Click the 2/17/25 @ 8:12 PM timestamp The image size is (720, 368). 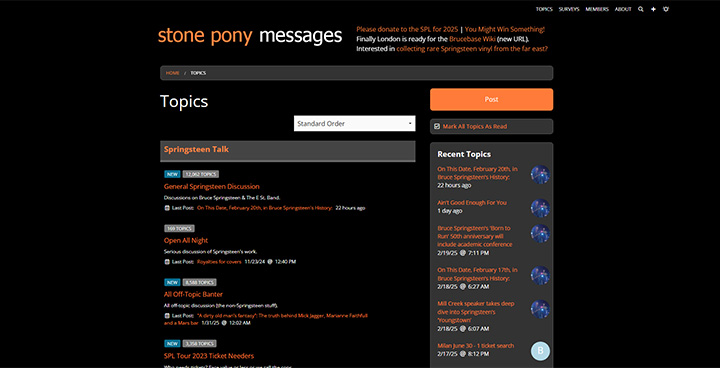[x=463, y=354]
